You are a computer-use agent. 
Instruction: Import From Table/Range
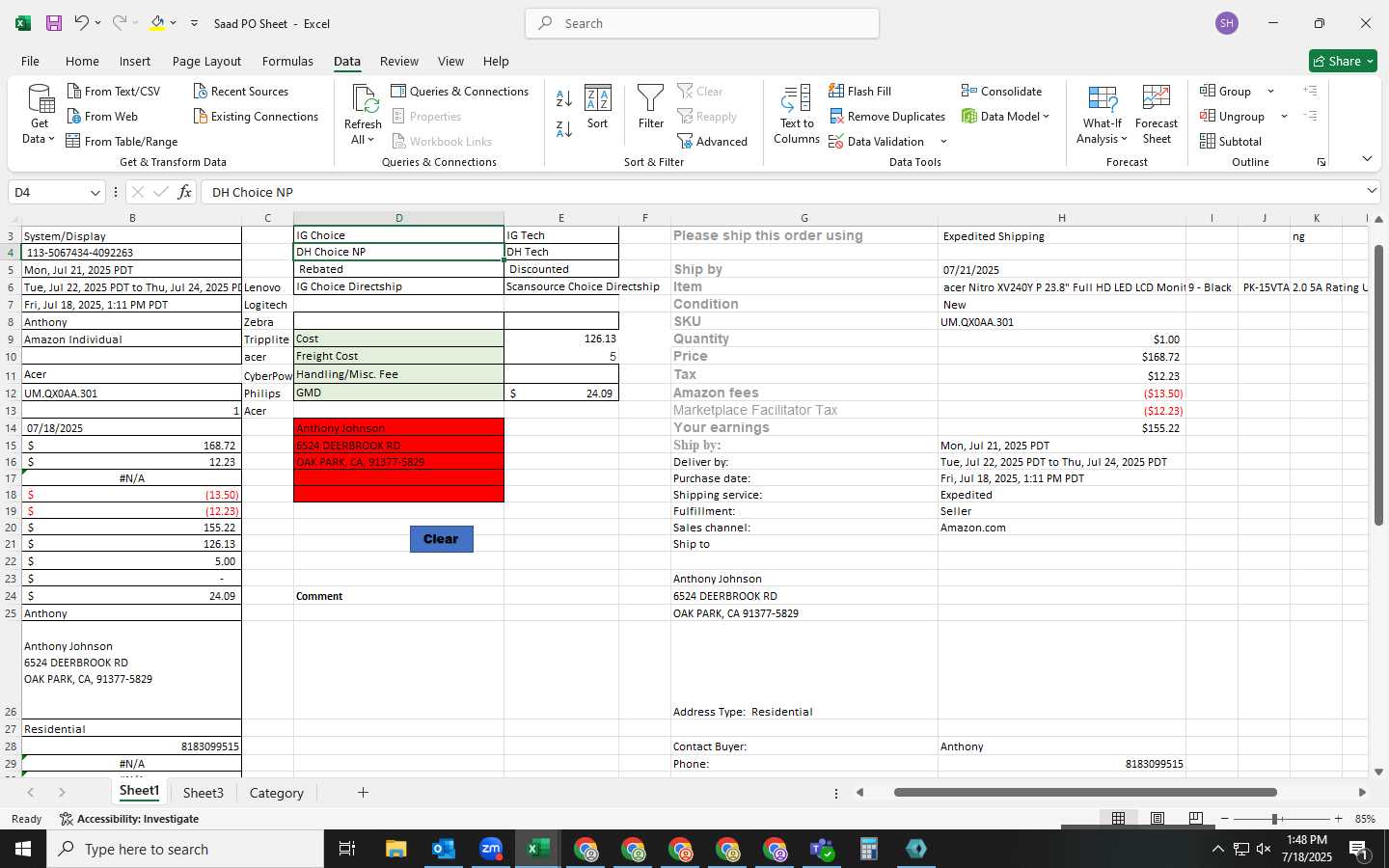(122, 141)
